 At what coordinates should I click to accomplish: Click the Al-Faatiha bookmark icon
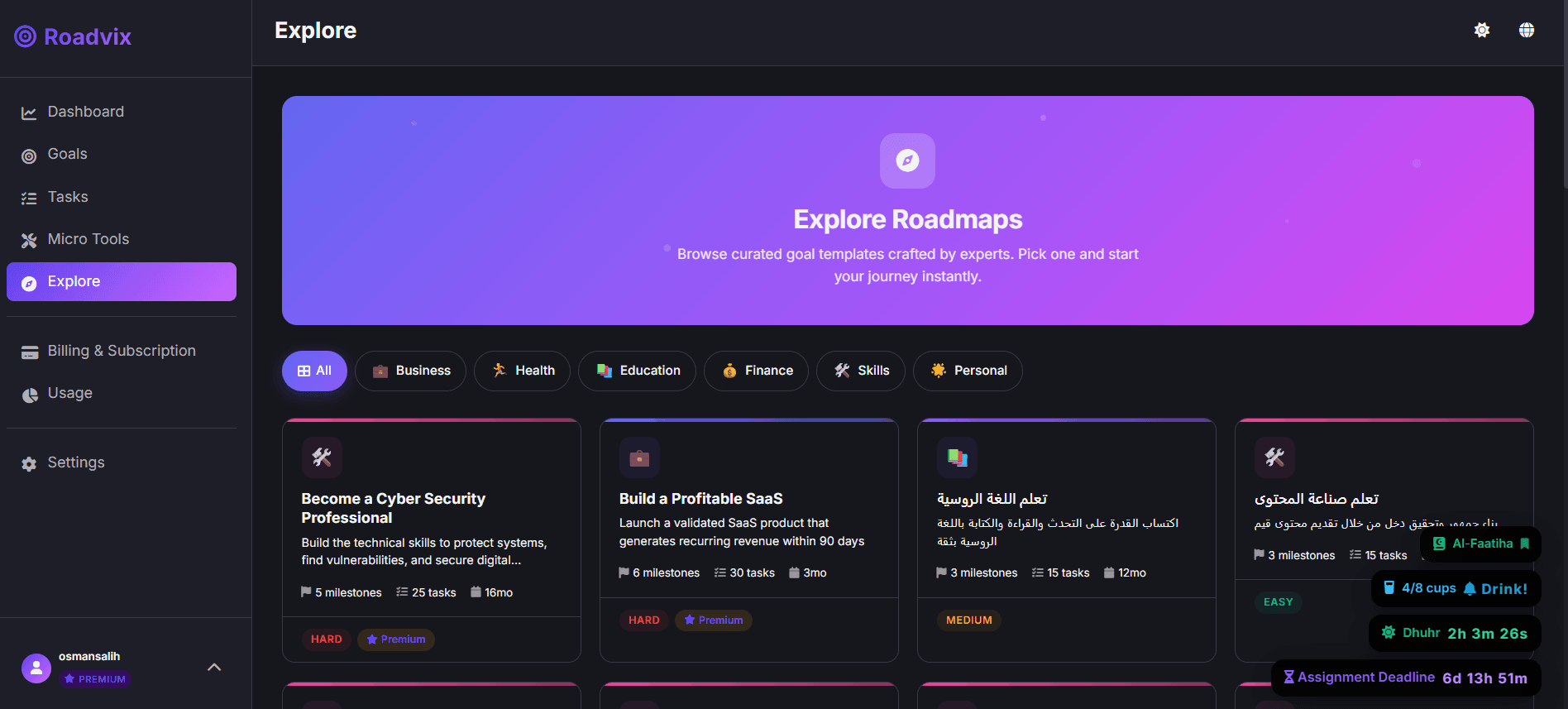coord(1525,544)
